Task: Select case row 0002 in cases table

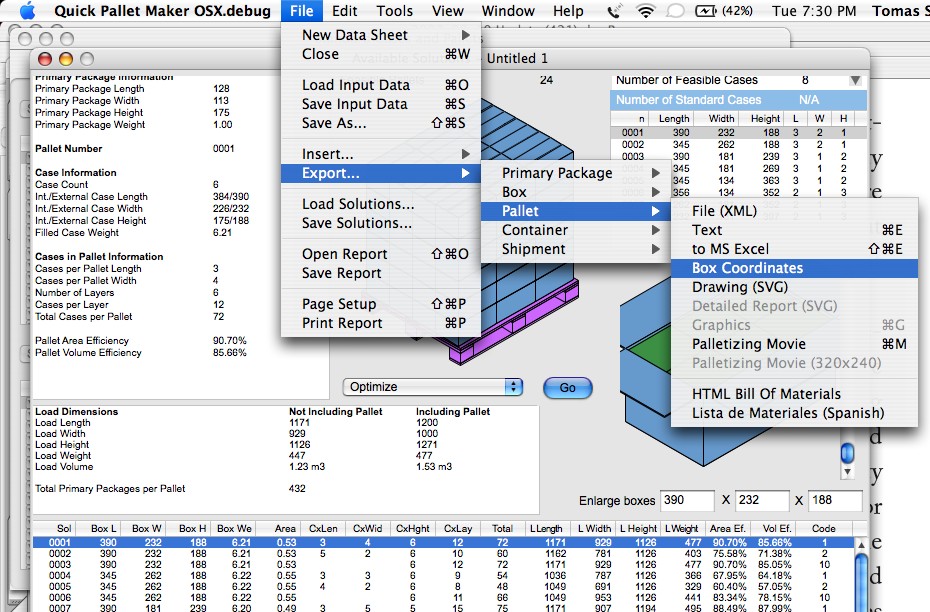Action: pos(738,145)
